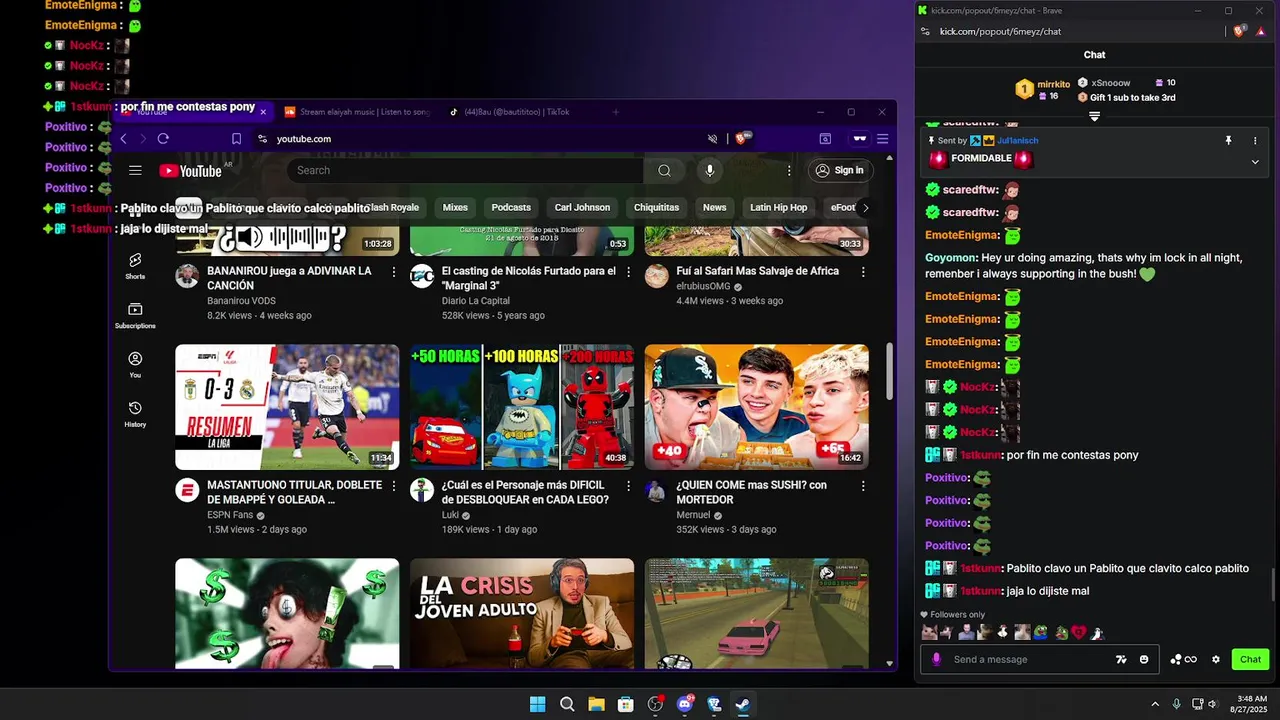The image size is (1280, 720).
Task: Click Brave Rewards triangle in Kick window
Action: pyautogui.click(x=1261, y=31)
